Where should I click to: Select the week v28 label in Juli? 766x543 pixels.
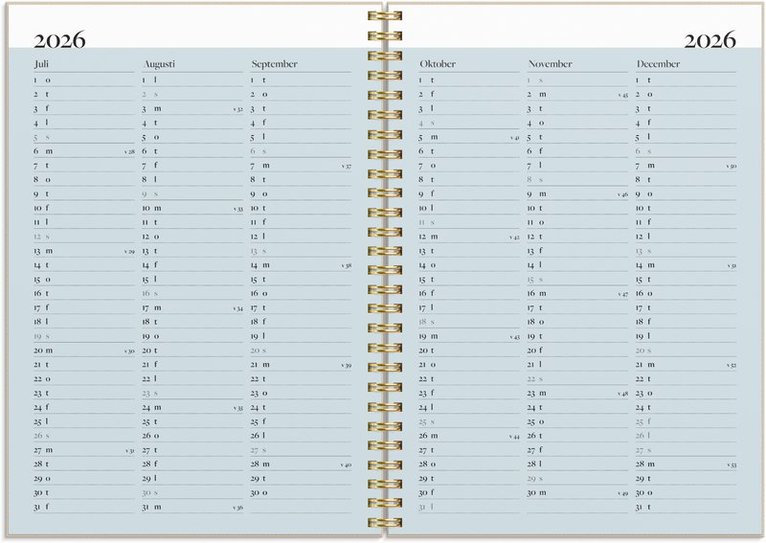coord(129,152)
